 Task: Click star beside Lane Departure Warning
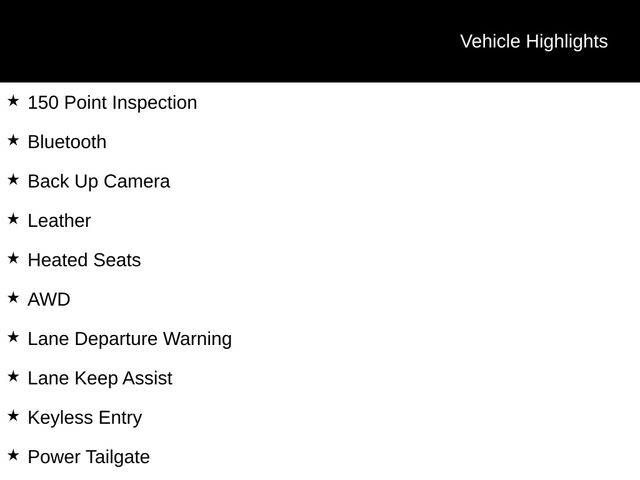13,337
